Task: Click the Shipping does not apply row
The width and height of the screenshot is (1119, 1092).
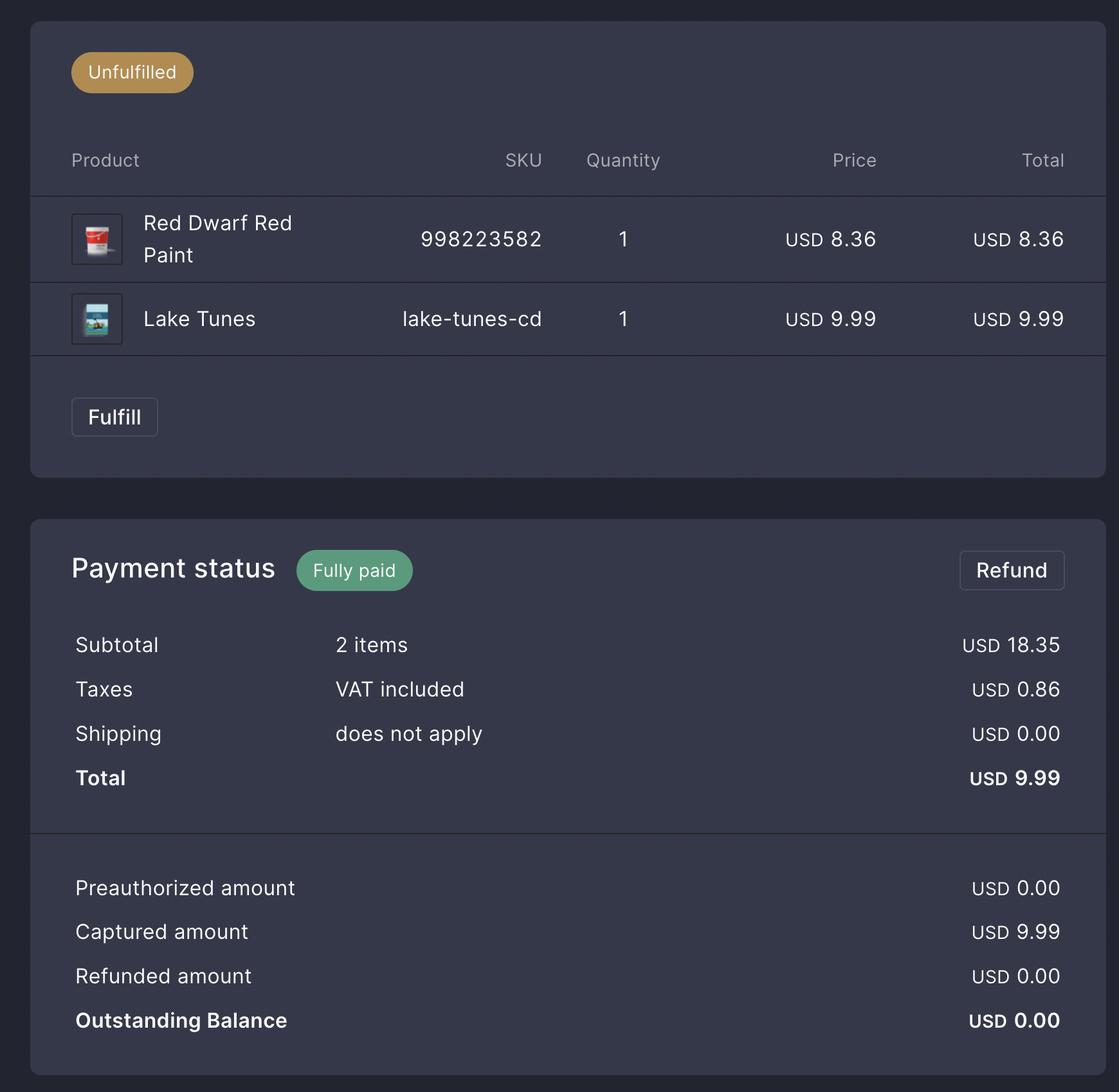Action: 408,733
